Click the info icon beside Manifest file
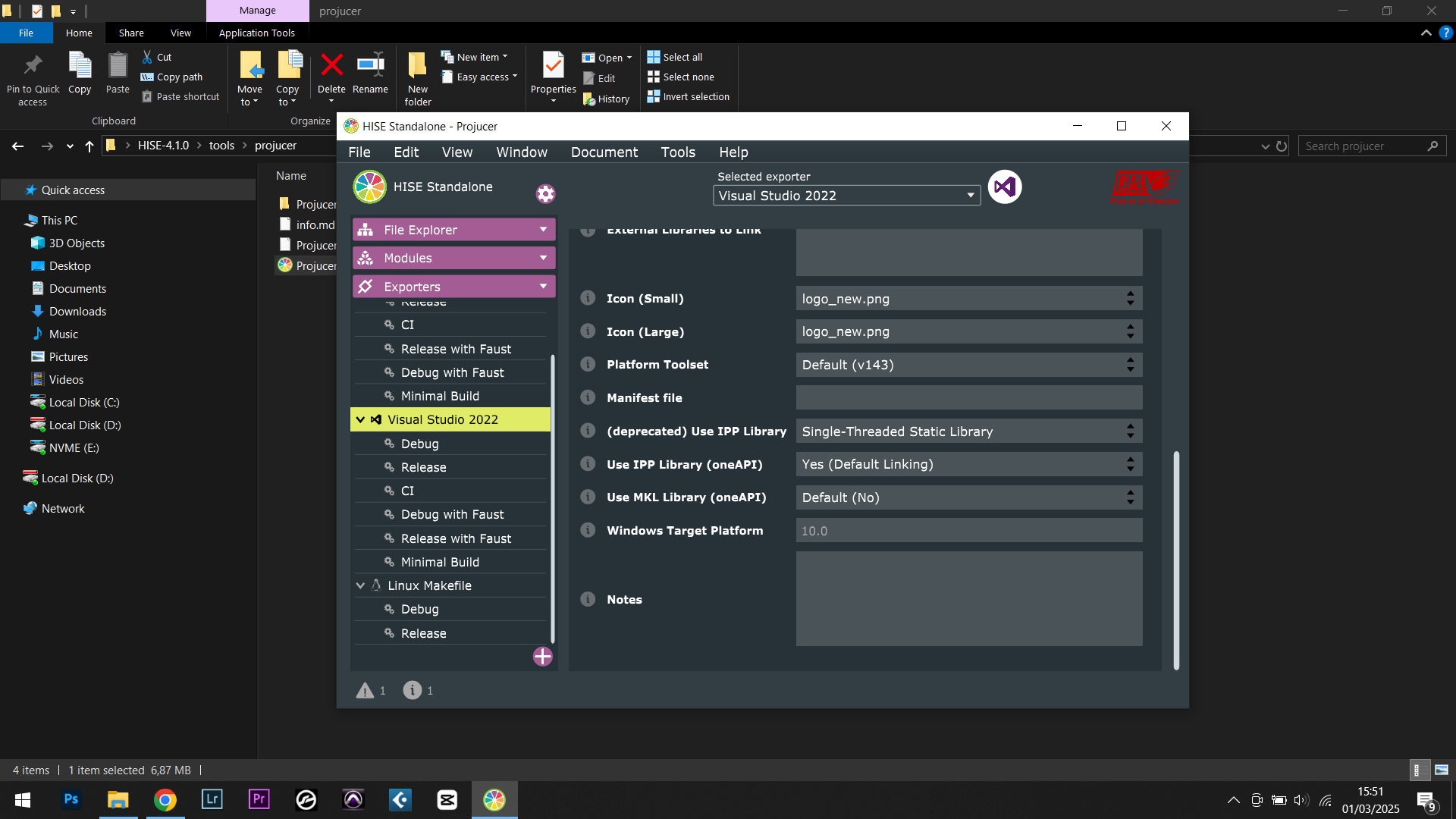The width and height of the screenshot is (1456, 819). click(x=588, y=397)
